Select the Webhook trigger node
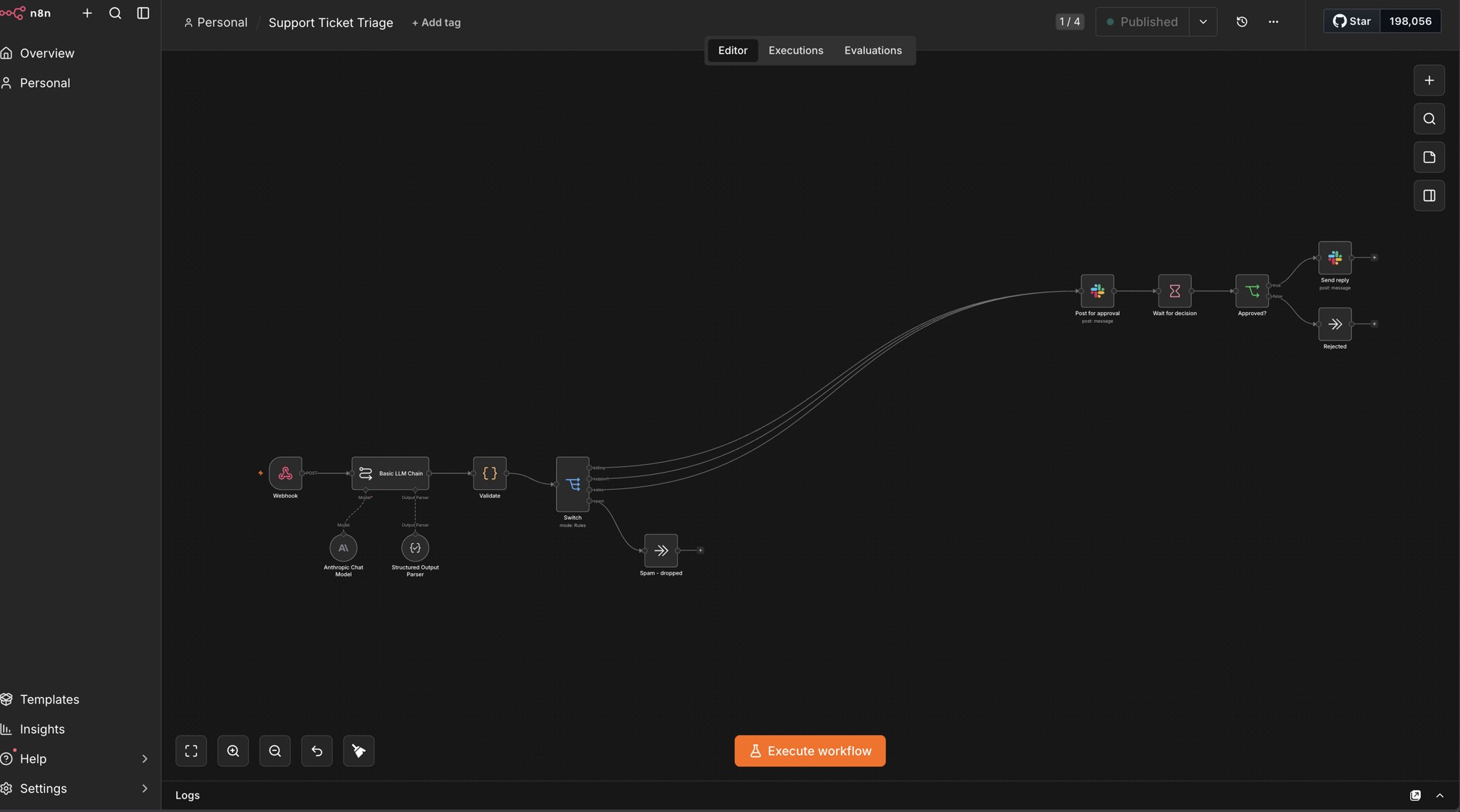This screenshot has width=1460, height=812. click(285, 473)
